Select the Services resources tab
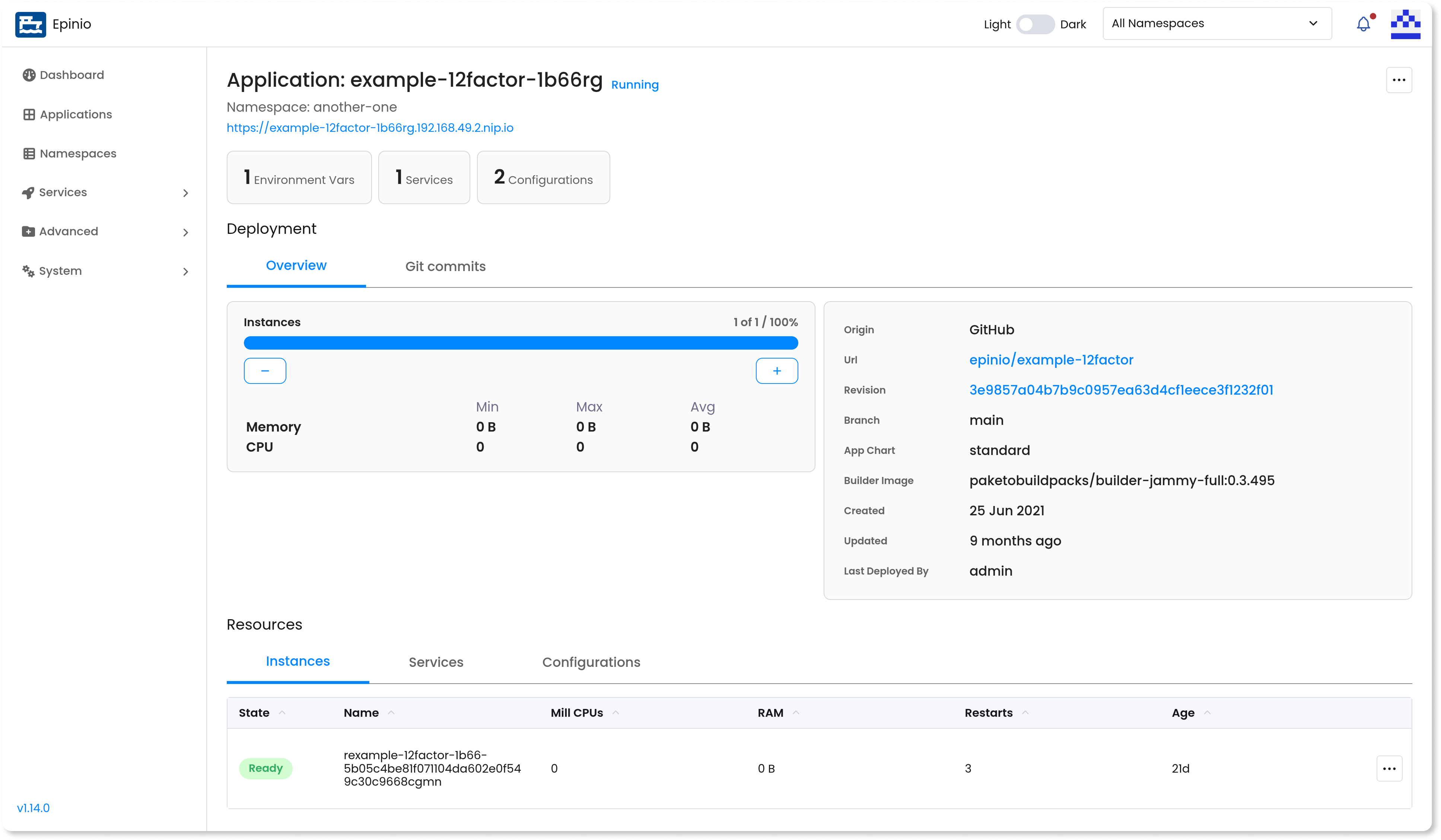 [x=436, y=662]
